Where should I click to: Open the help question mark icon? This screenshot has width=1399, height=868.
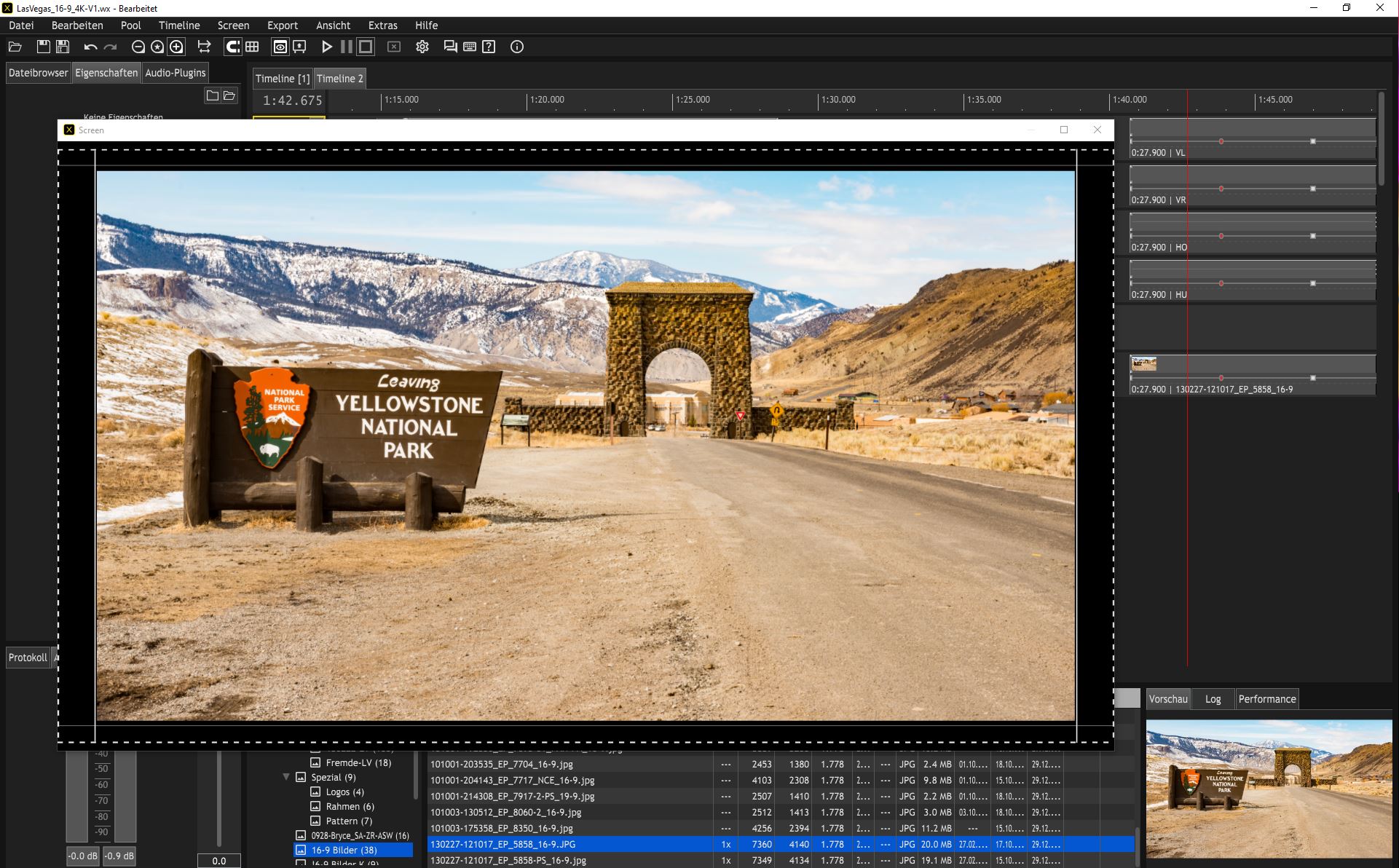tap(489, 47)
